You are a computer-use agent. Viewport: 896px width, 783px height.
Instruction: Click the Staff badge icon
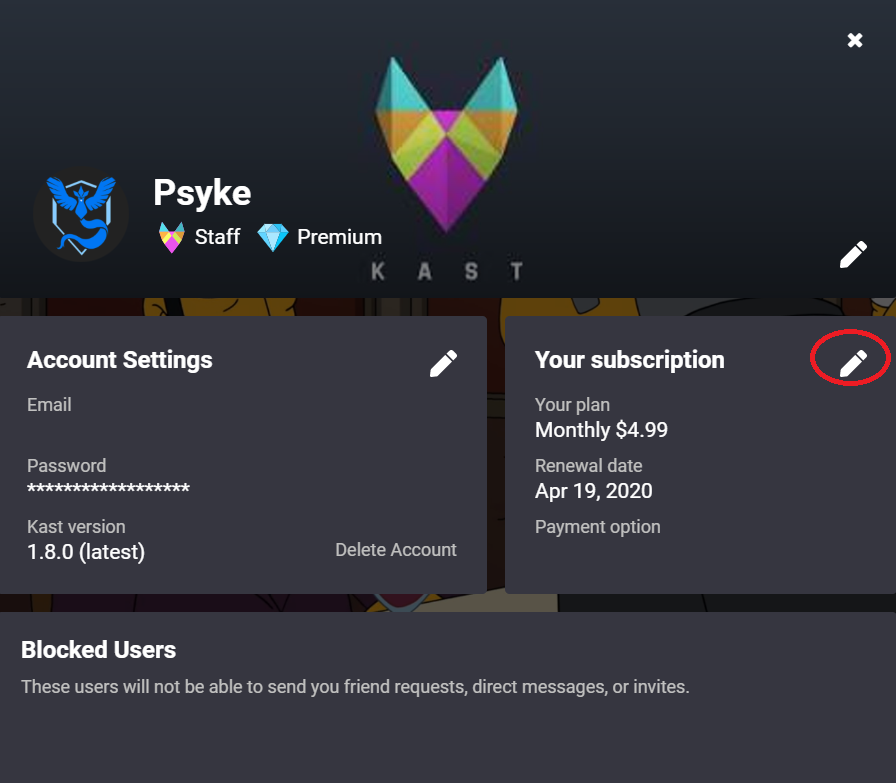172,237
